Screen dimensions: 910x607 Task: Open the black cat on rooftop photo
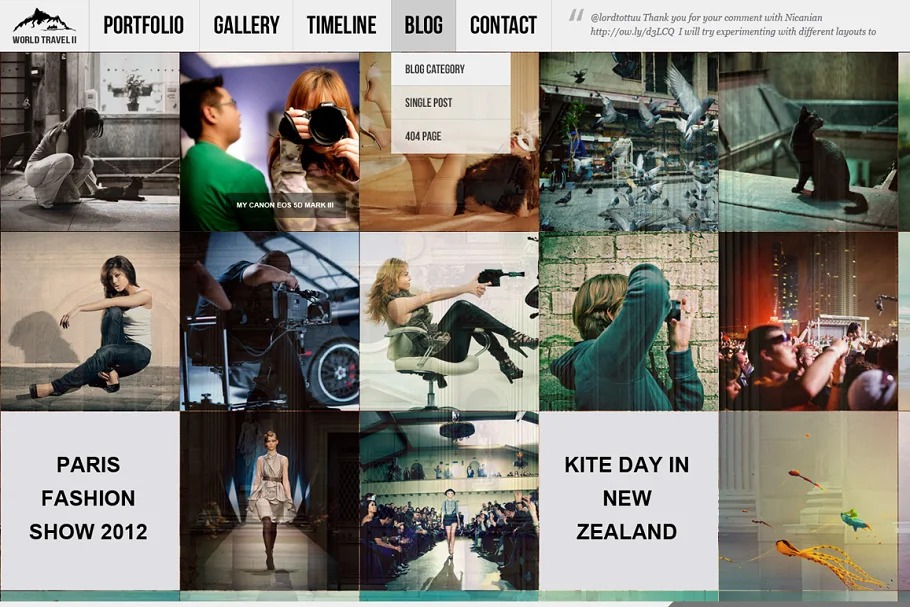tap(808, 142)
